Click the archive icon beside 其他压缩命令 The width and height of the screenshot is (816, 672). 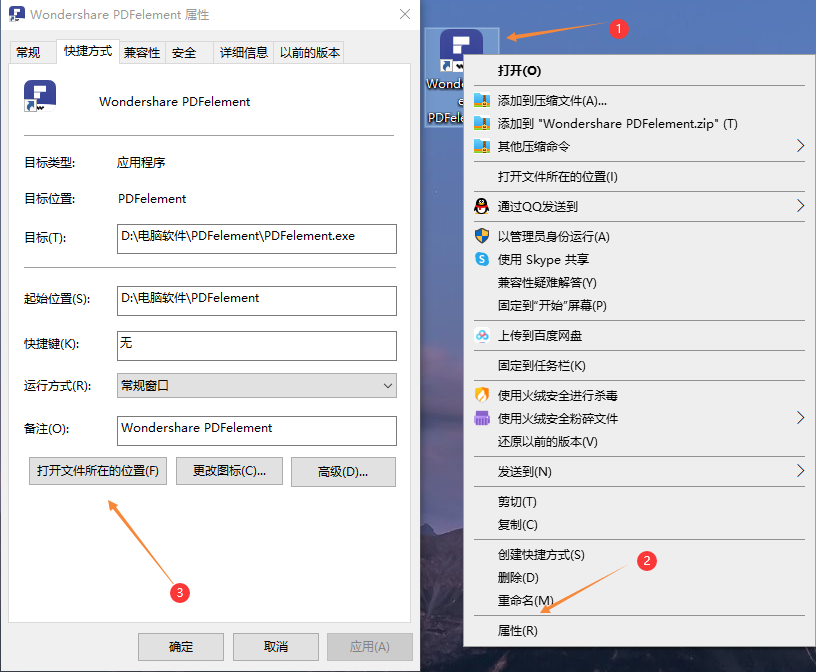(x=482, y=146)
